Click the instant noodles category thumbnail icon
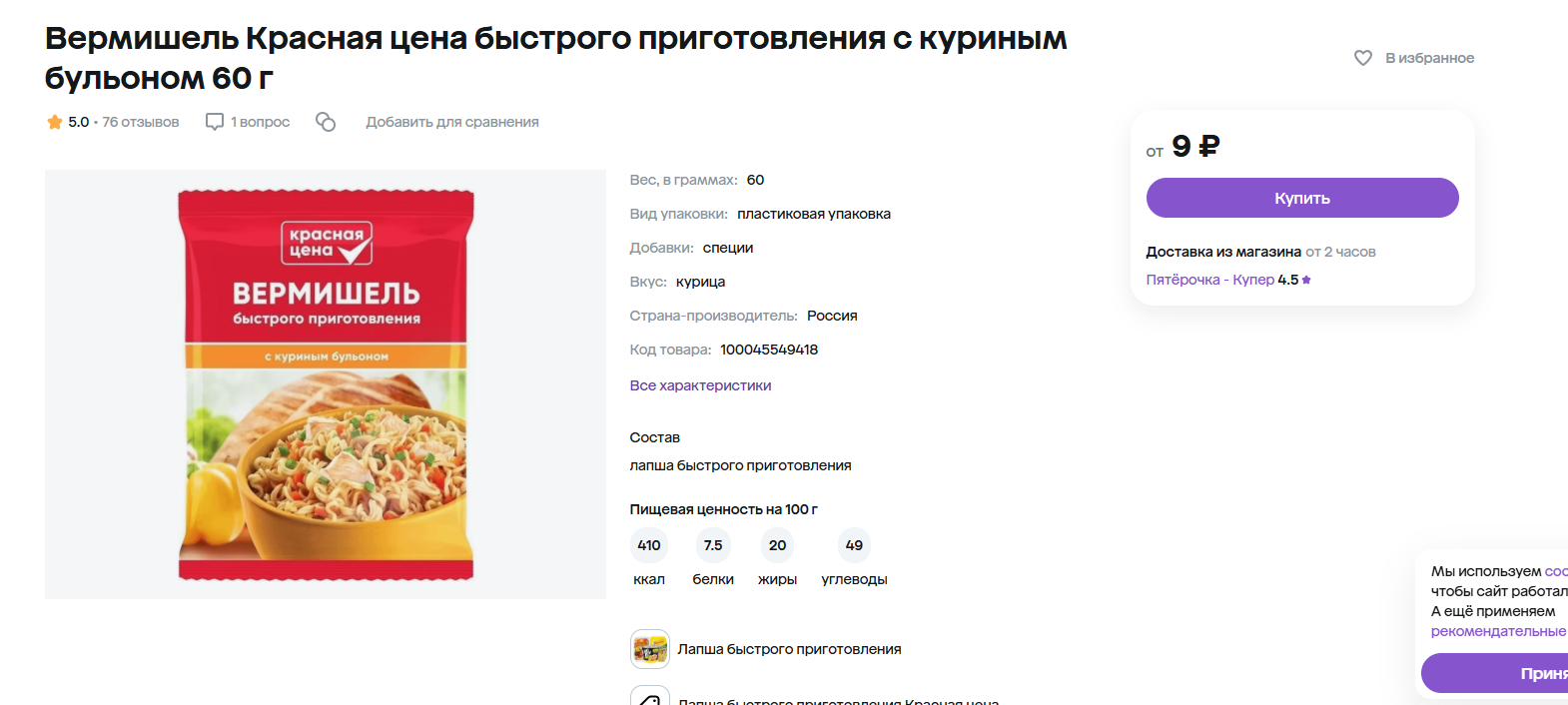Image resolution: width=1568 pixels, height=705 pixels. [x=650, y=649]
